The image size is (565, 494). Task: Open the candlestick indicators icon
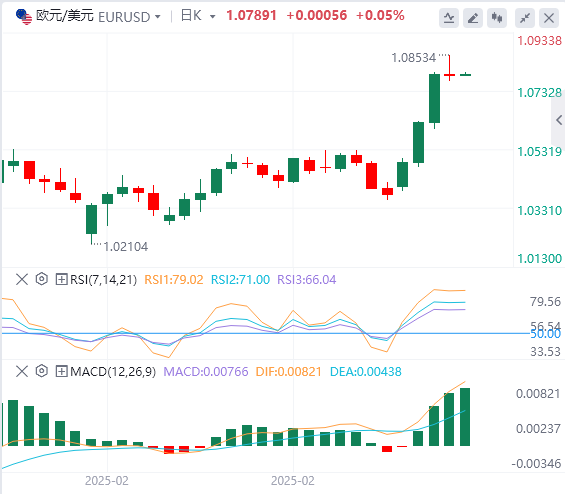pos(497,18)
